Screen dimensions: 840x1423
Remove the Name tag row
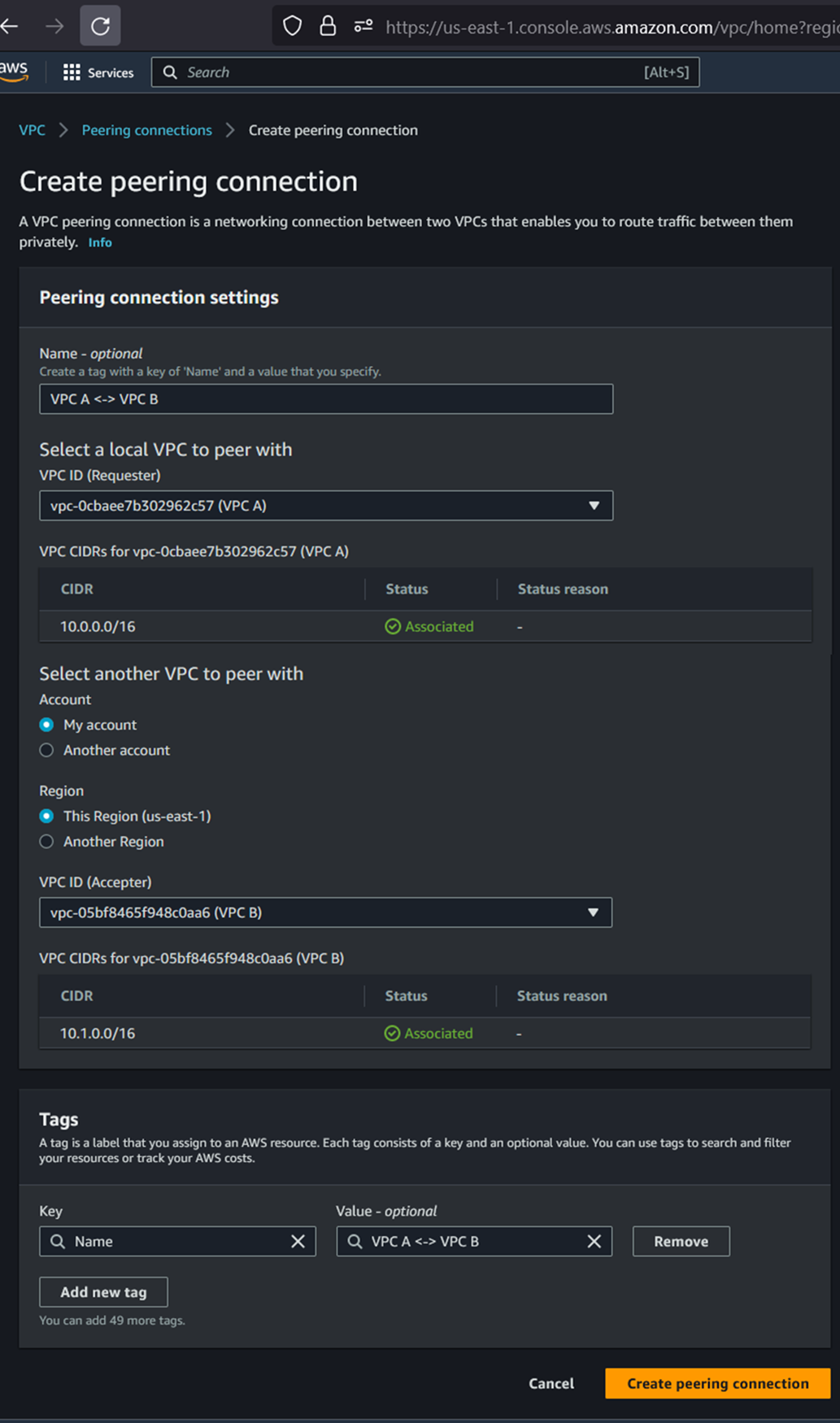click(681, 1241)
